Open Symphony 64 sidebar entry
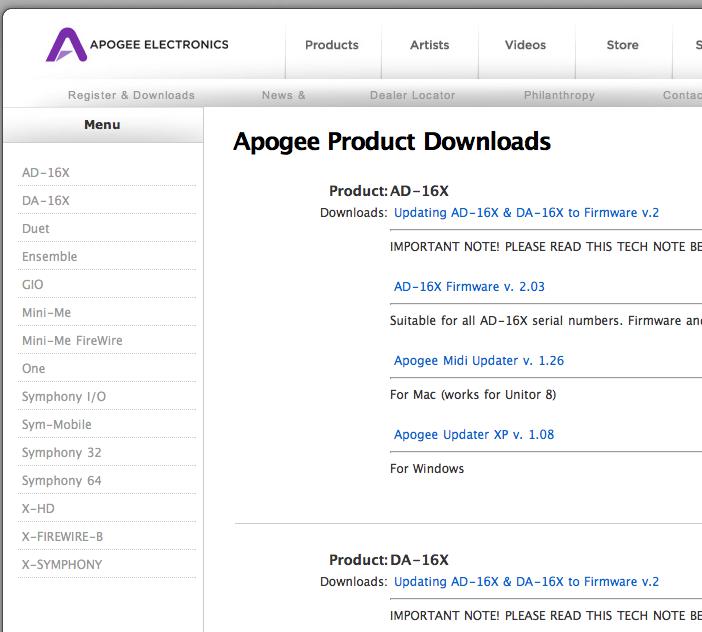This screenshot has width=702, height=632. point(61,480)
